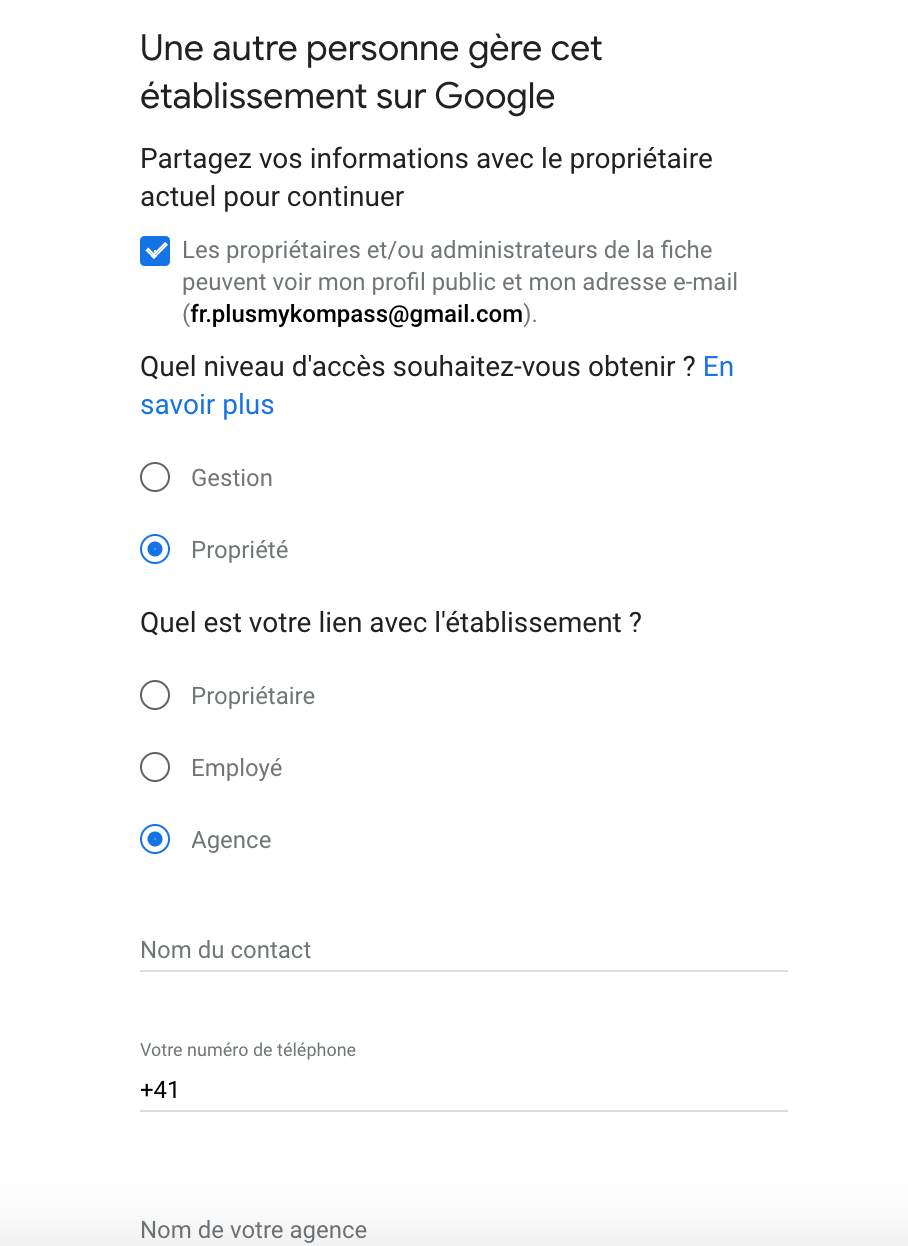The width and height of the screenshot is (908, 1246).
Task: Click the Employé label text
Action: coord(237,768)
